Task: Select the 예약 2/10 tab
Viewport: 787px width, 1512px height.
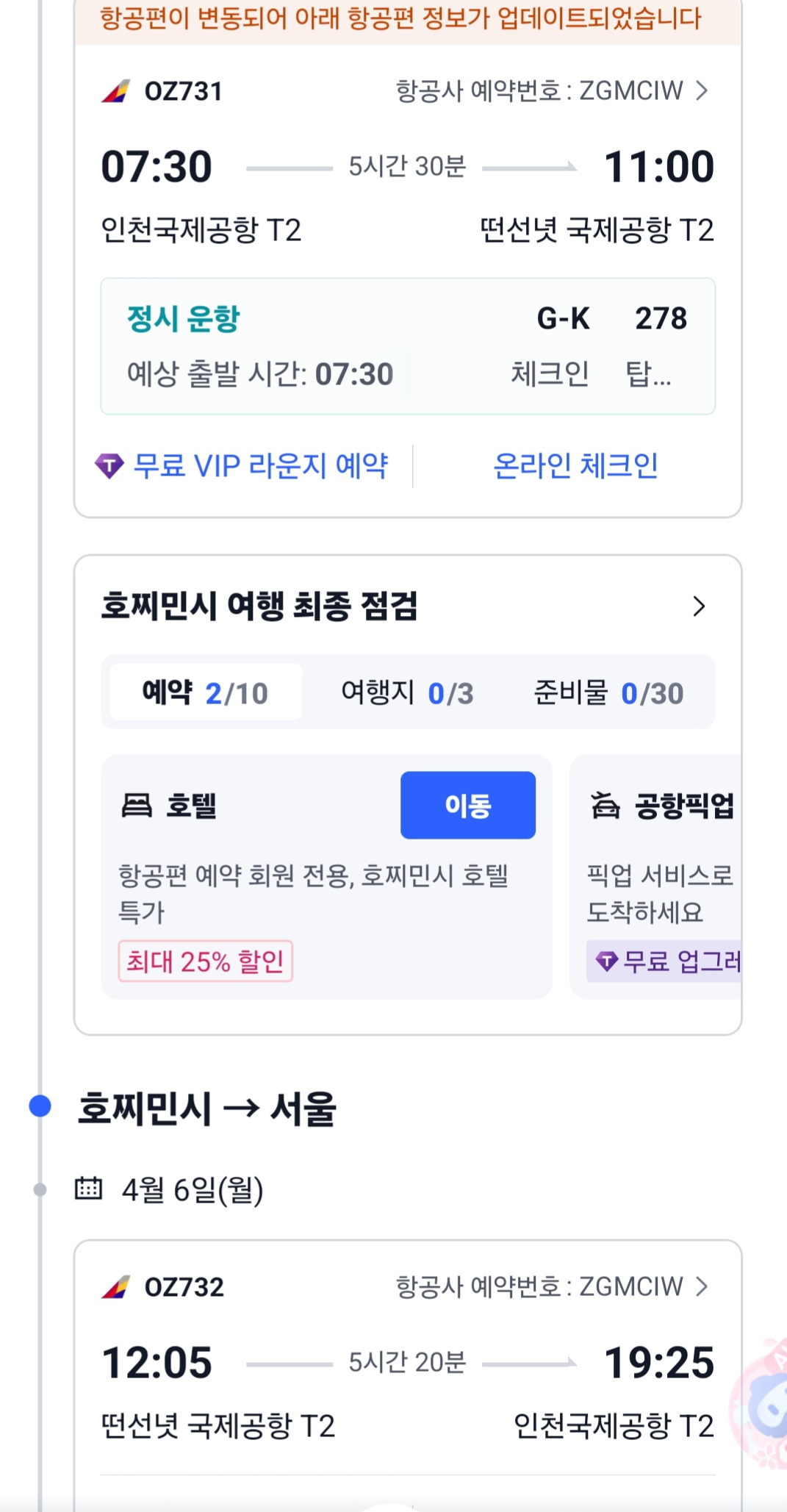Action: pos(205,692)
